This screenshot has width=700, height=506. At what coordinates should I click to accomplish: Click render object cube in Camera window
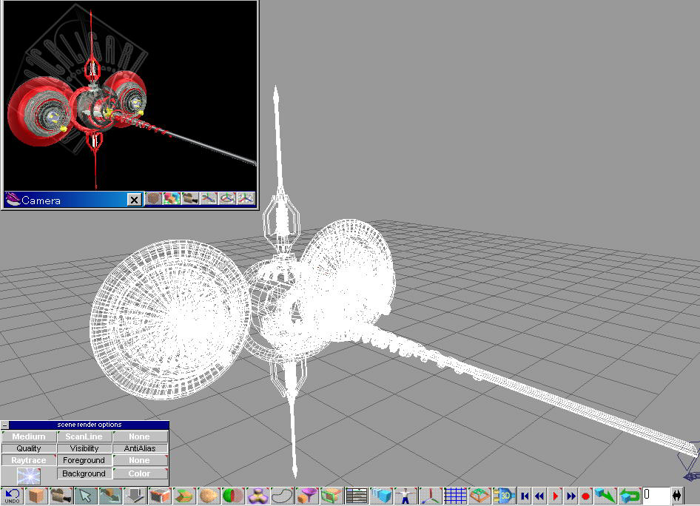point(154,199)
